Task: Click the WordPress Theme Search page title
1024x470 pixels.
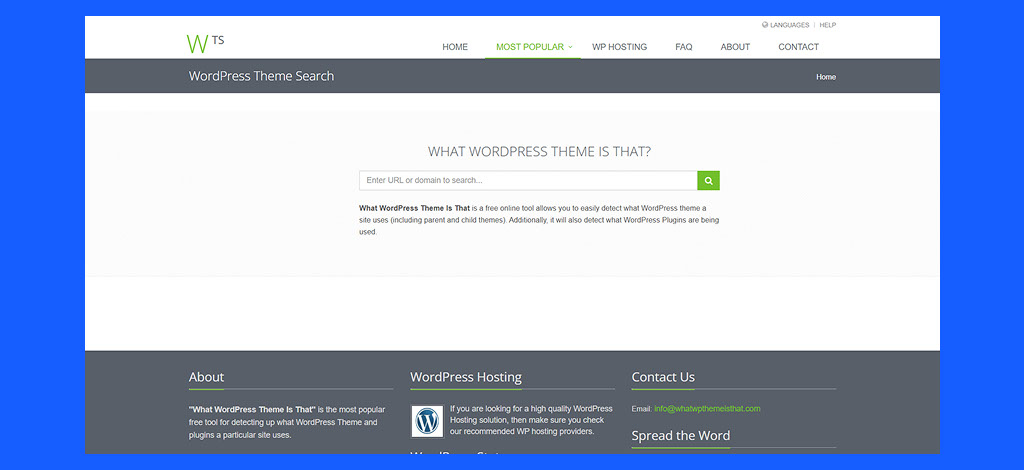Action: 261,76
